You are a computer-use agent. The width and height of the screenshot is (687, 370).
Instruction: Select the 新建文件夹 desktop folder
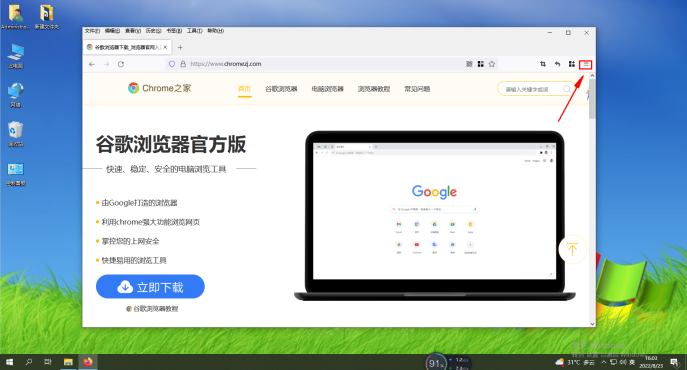click(46, 17)
